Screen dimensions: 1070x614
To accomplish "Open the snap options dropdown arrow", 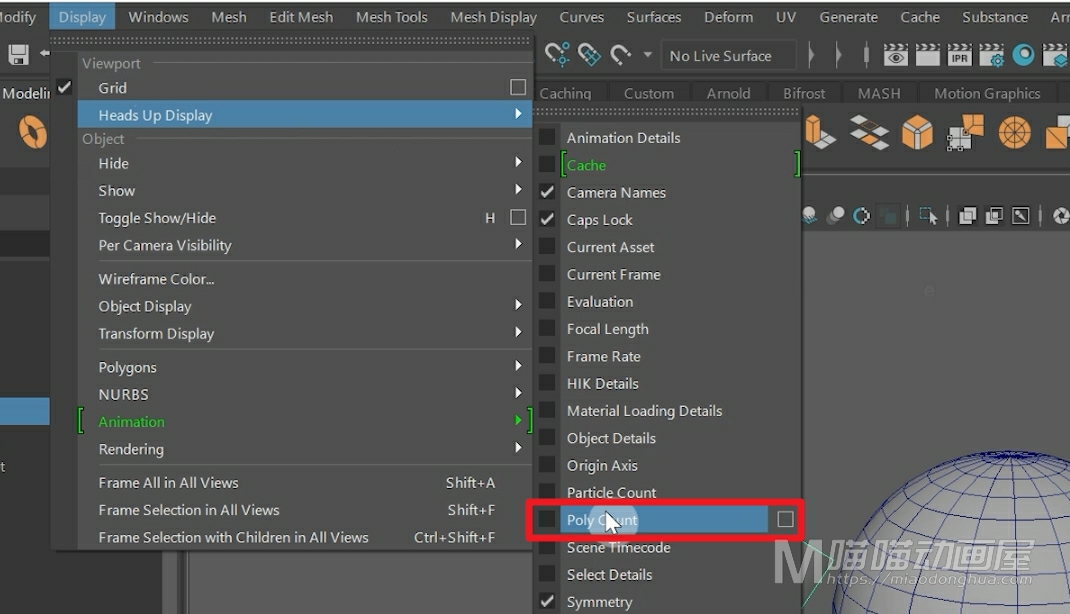I will pyautogui.click(x=647, y=55).
